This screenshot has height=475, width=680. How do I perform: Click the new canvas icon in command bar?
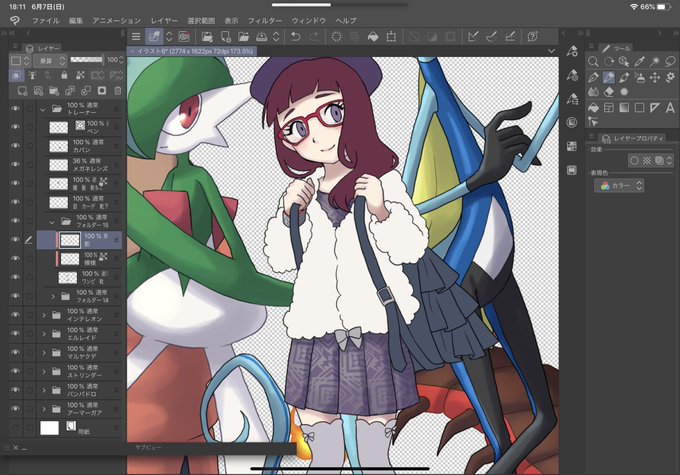point(226,37)
